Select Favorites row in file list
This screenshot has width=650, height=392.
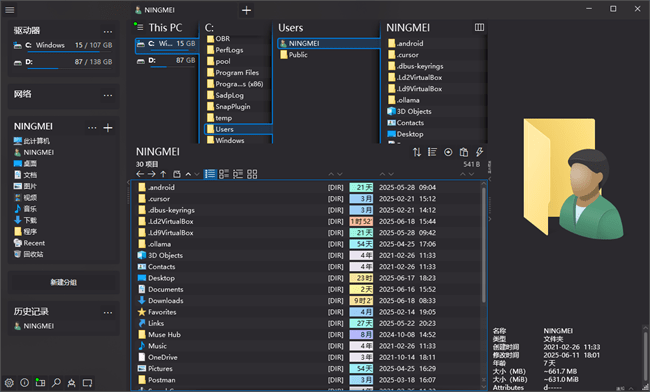tap(307, 312)
